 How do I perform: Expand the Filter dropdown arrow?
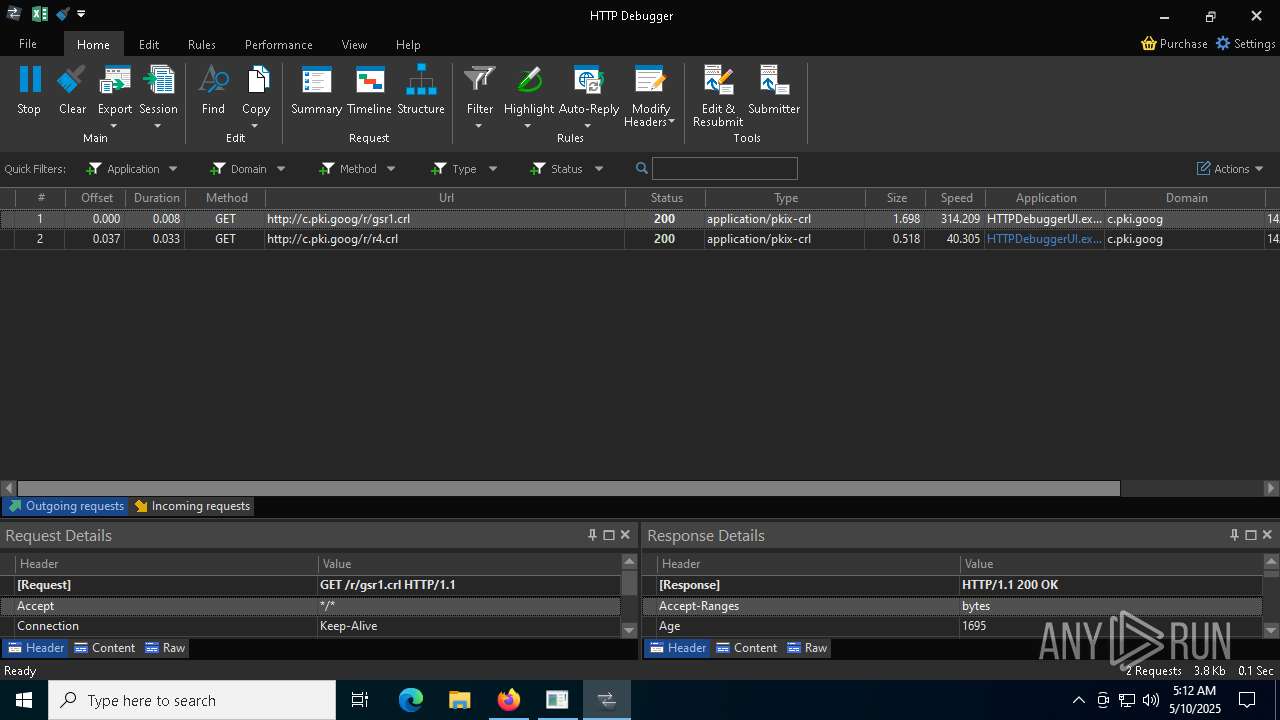[478, 126]
